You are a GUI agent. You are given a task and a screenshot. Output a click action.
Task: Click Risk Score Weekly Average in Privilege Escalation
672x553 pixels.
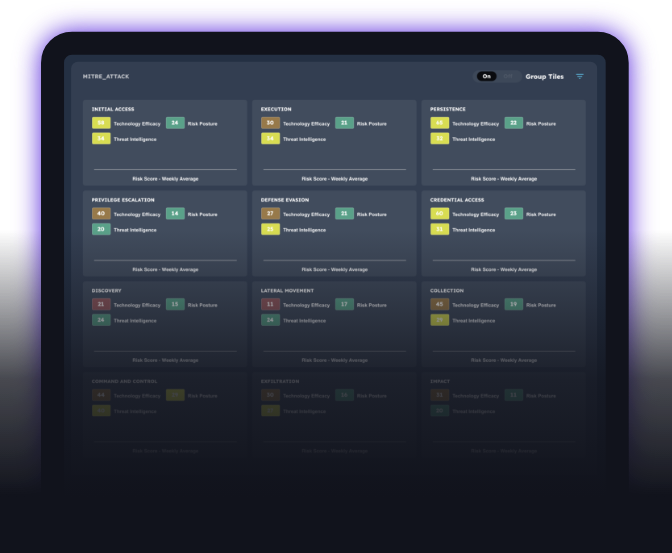click(x=165, y=270)
